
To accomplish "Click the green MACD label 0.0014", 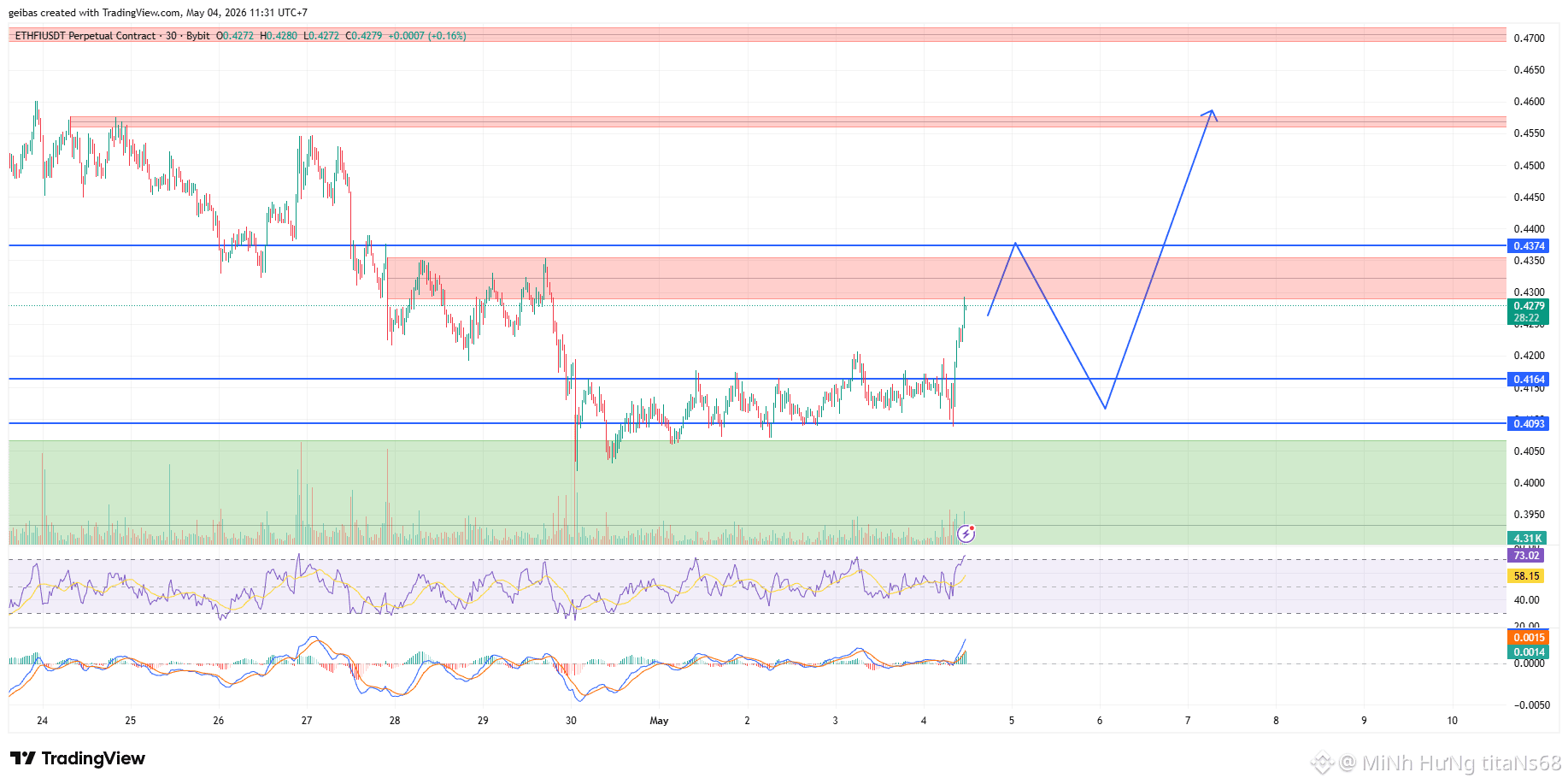I will pyautogui.click(x=1529, y=652).
